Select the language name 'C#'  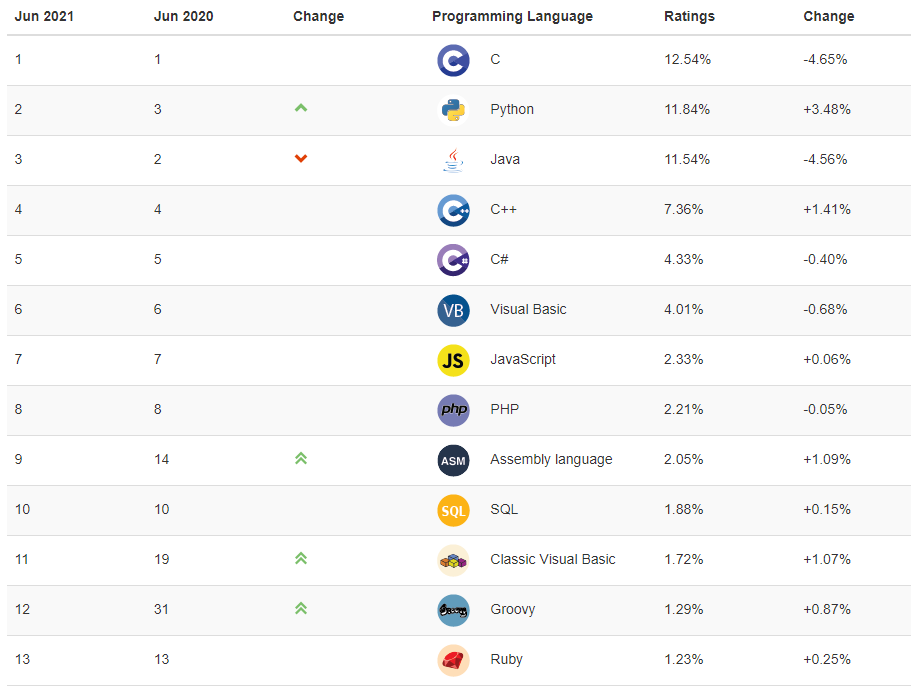coord(499,259)
